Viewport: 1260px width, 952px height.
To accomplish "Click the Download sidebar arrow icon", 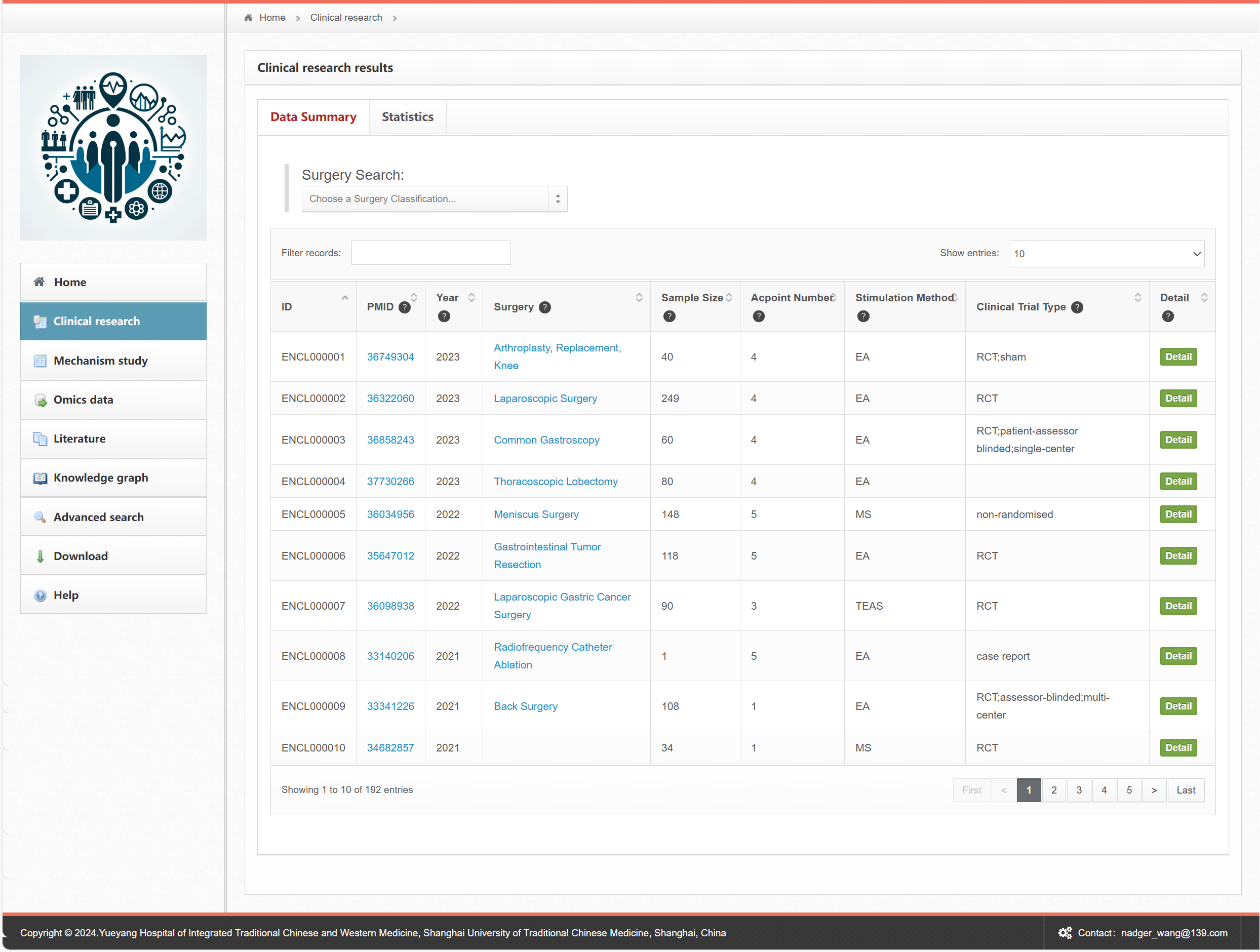I will pos(40,556).
